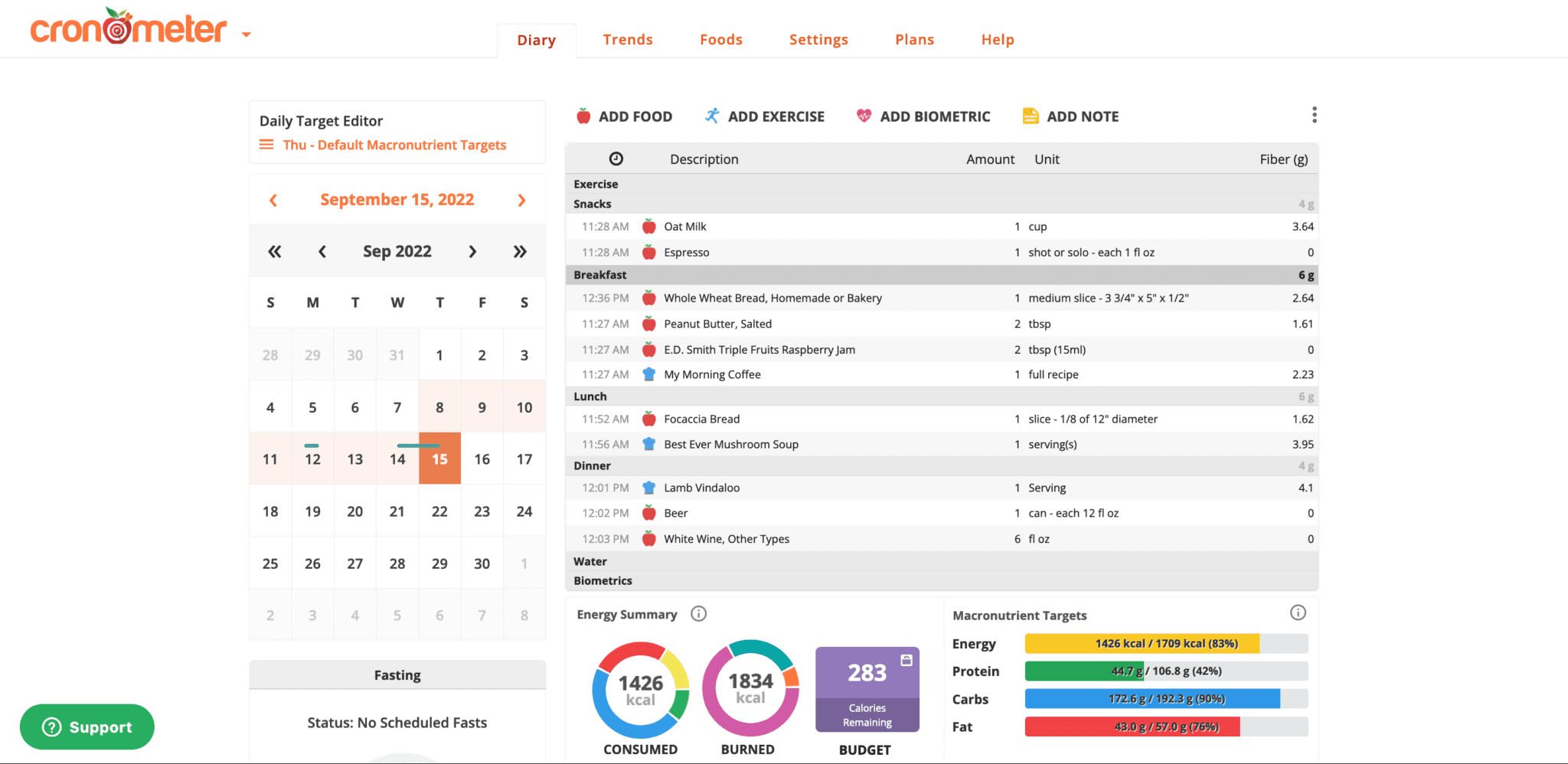Click the Macronutrient Targets info icon
Viewport: 1568px width, 764px height.
1298,612
